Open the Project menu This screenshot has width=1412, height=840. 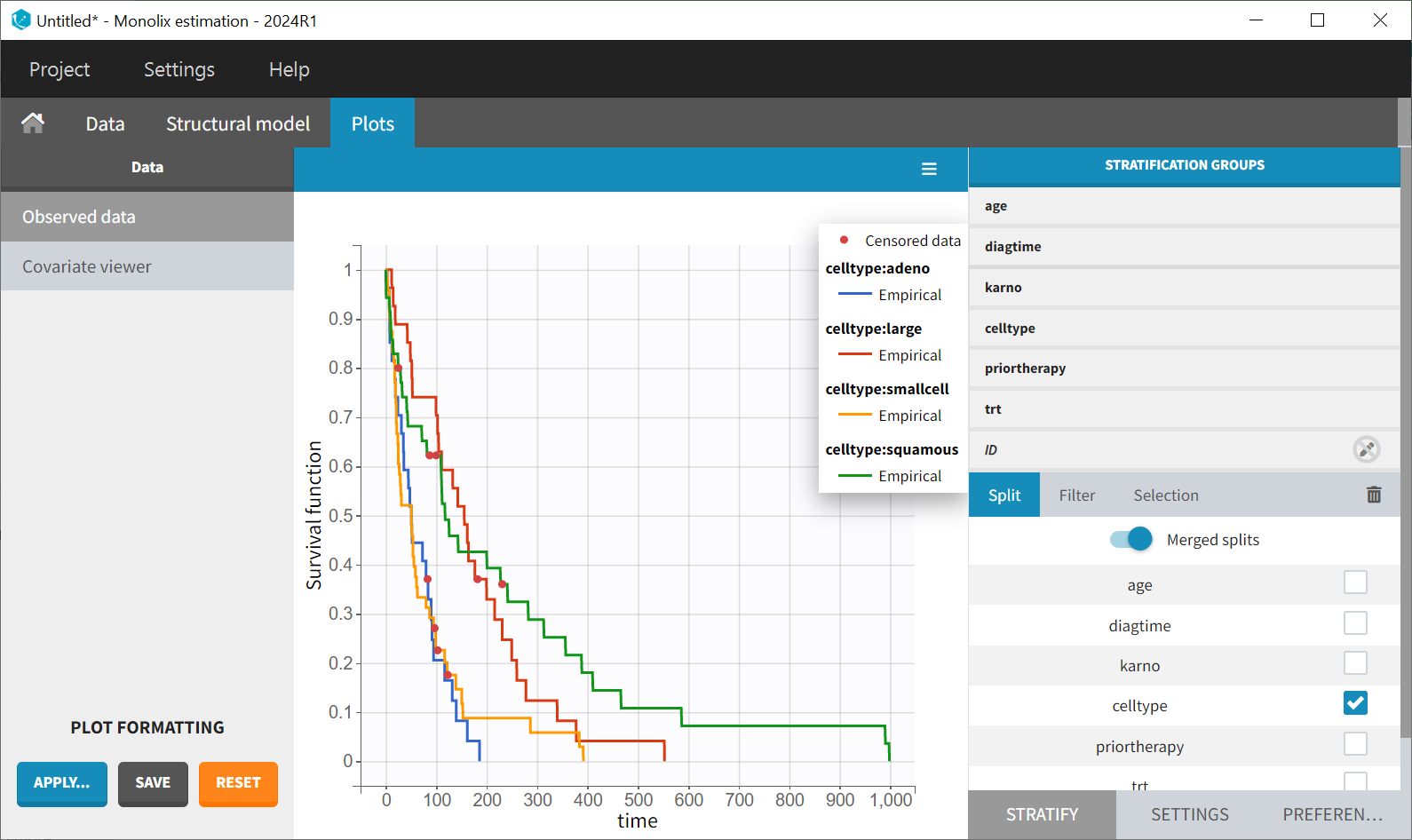click(59, 69)
